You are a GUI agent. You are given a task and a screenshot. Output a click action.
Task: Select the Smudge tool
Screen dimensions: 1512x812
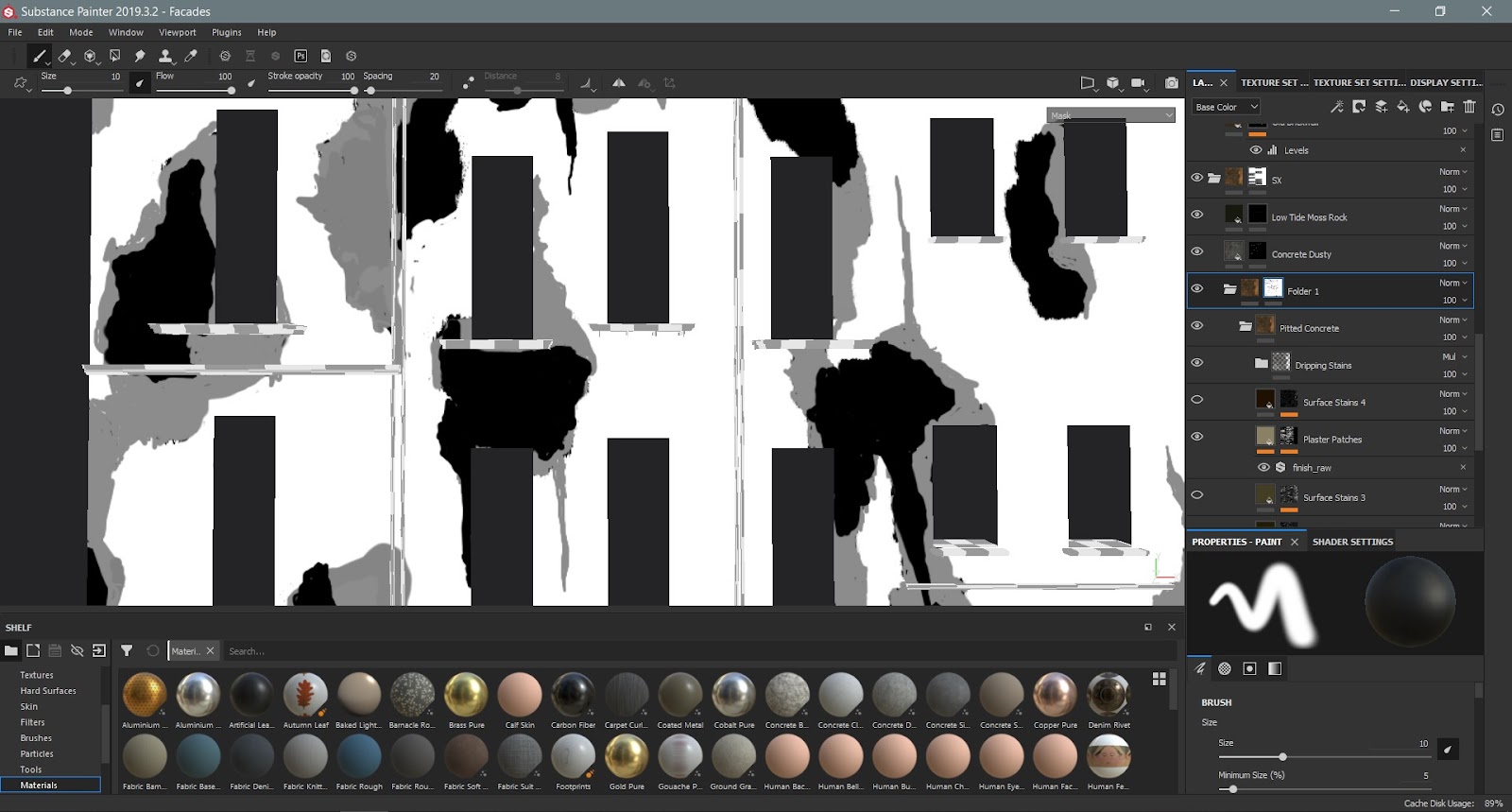(140, 56)
